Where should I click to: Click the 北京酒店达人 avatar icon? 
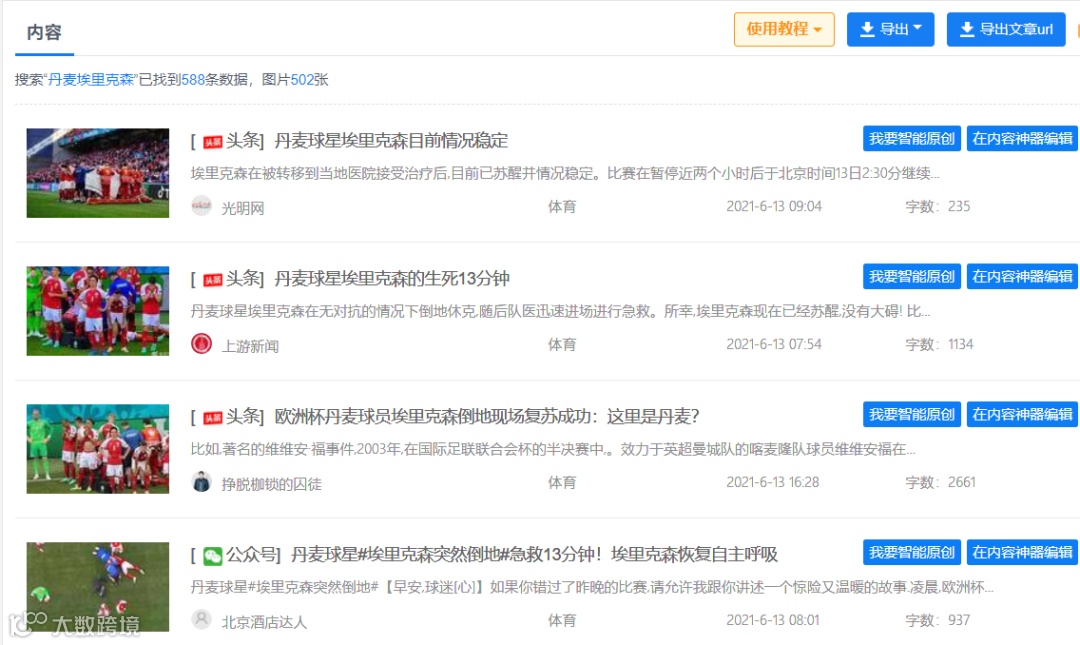pos(201,619)
